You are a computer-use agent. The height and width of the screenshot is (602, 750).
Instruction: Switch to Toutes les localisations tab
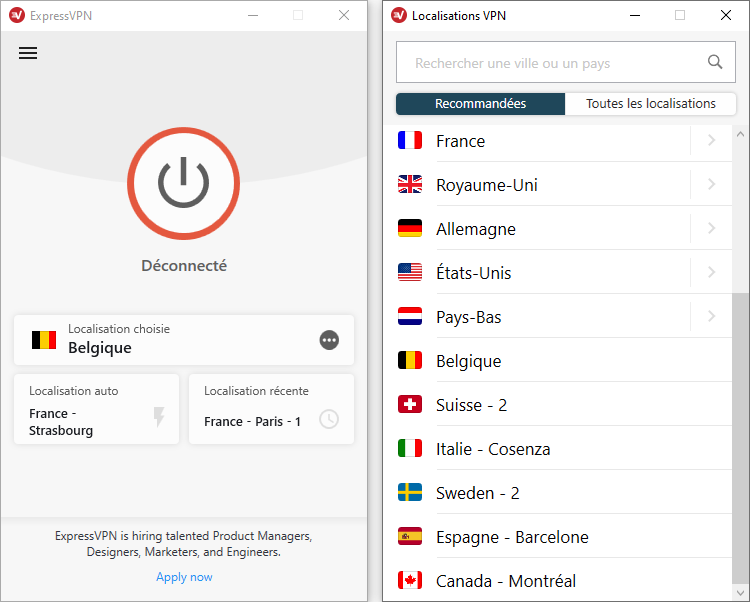coord(651,104)
